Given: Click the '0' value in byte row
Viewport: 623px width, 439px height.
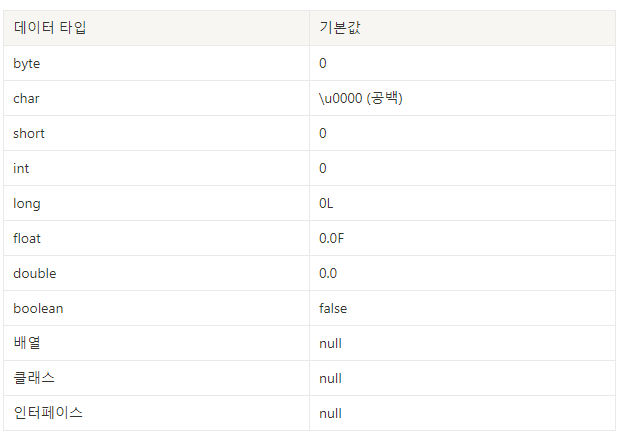Looking at the screenshot, I should (x=323, y=64).
